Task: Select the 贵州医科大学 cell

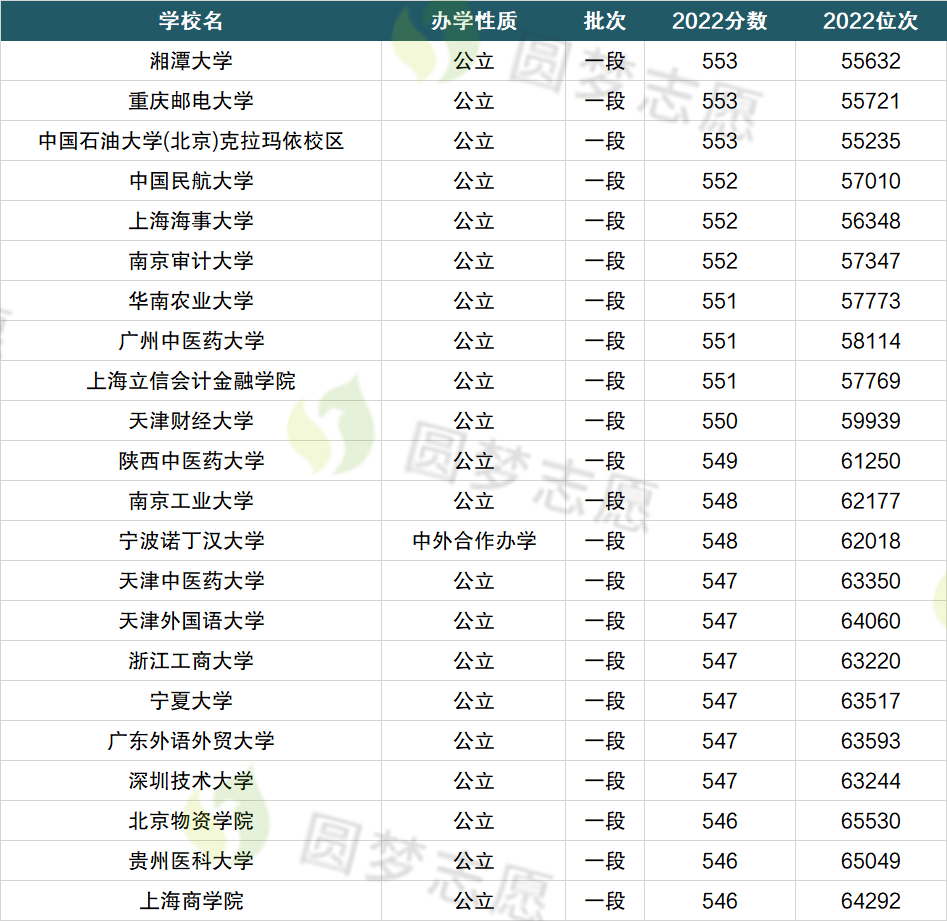Action: 191,861
